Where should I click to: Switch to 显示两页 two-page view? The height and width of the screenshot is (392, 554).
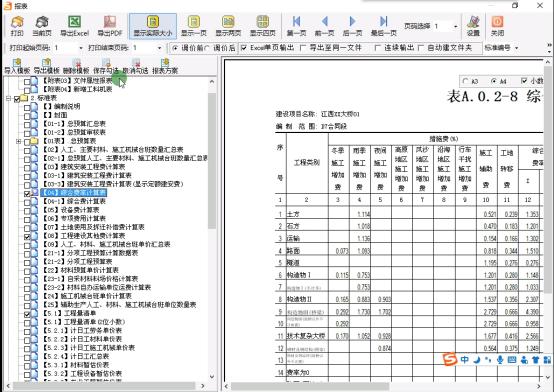(228, 25)
